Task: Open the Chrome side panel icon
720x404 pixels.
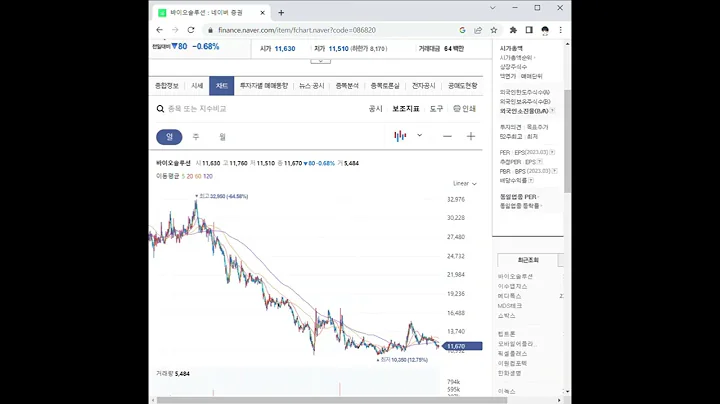Action: coord(529,30)
